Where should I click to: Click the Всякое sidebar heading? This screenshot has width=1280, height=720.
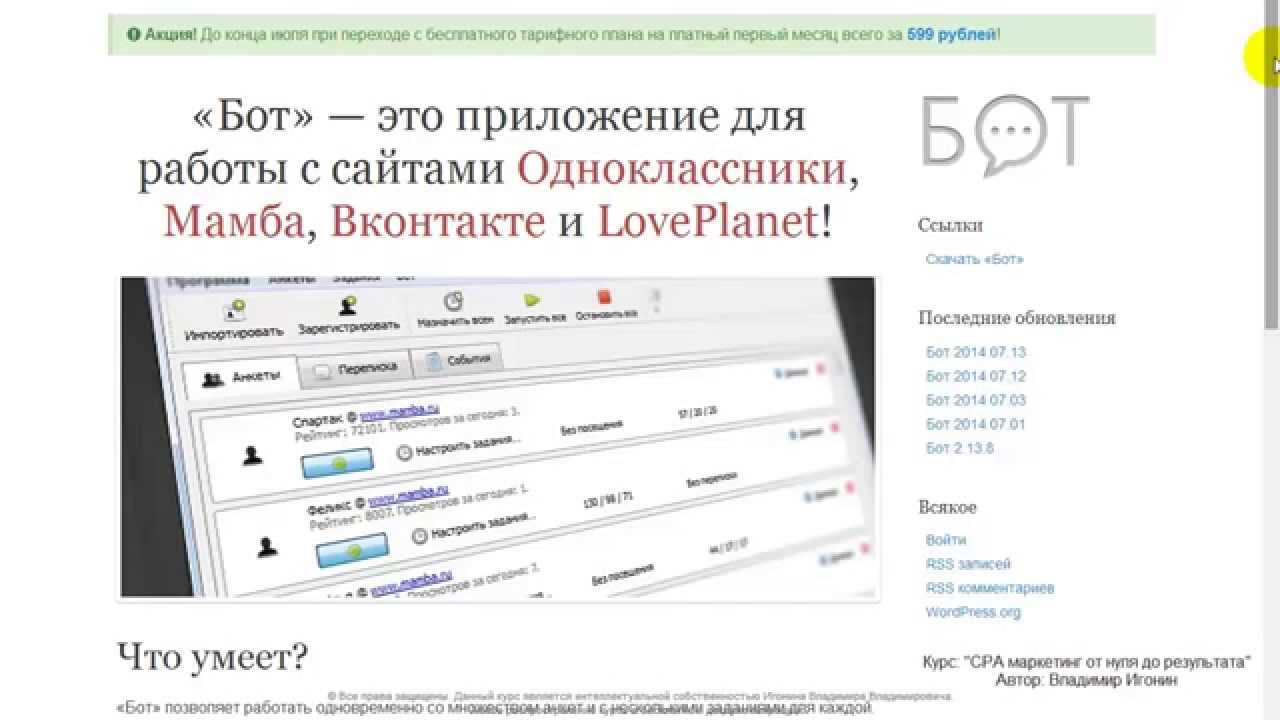947,507
